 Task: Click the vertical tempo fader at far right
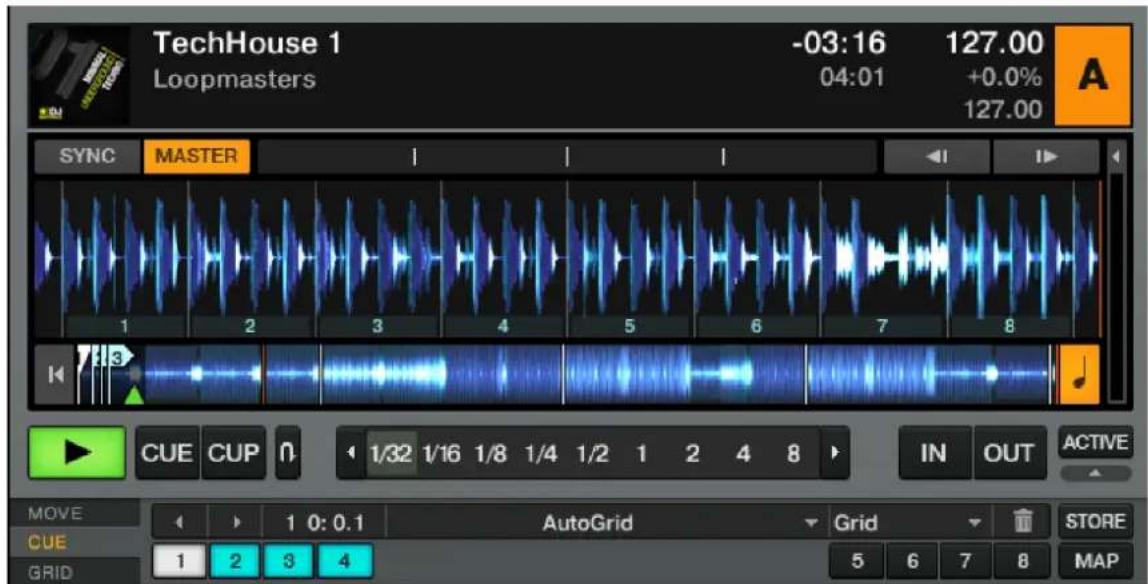[1117, 288]
